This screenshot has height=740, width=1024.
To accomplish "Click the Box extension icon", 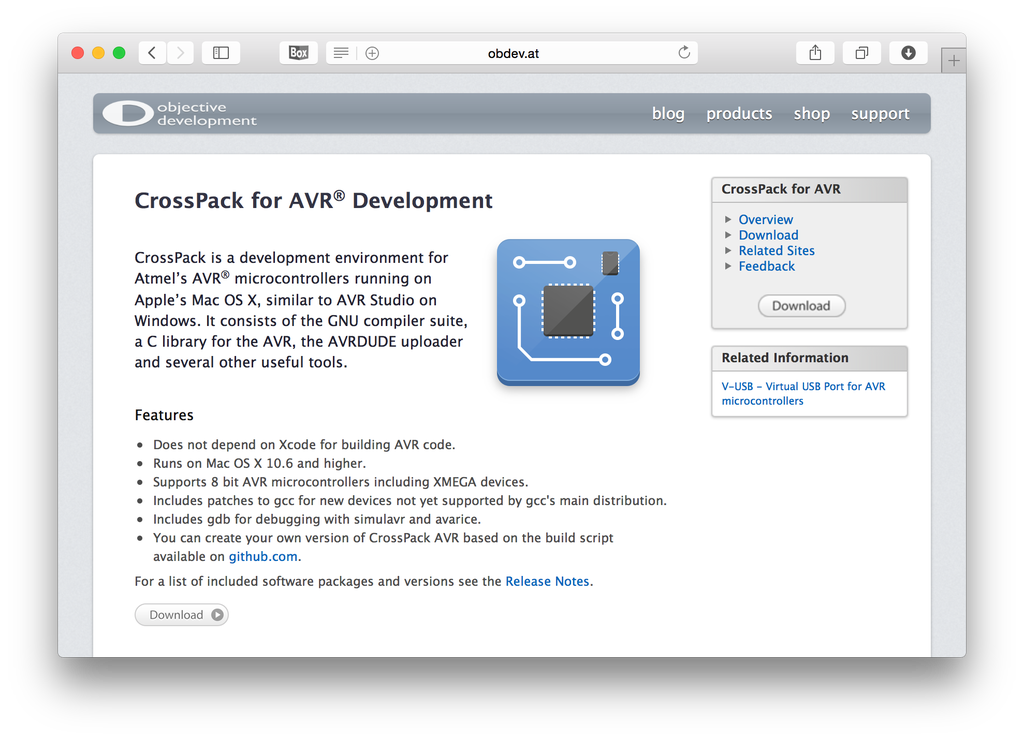I will [298, 53].
